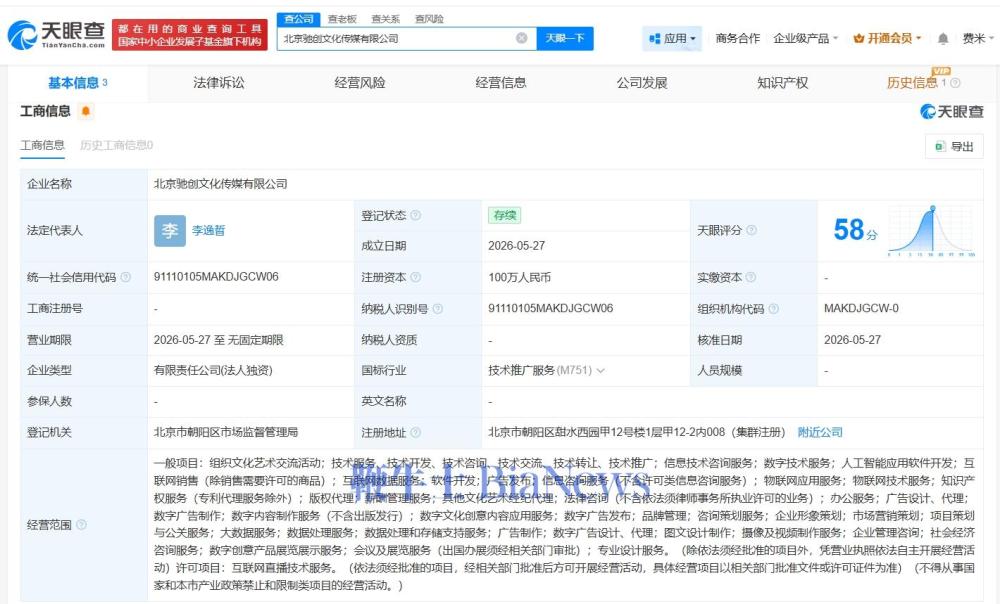The width and height of the screenshot is (1000, 604).
Task: Clear the search box text
Action: tap(522, 38)
